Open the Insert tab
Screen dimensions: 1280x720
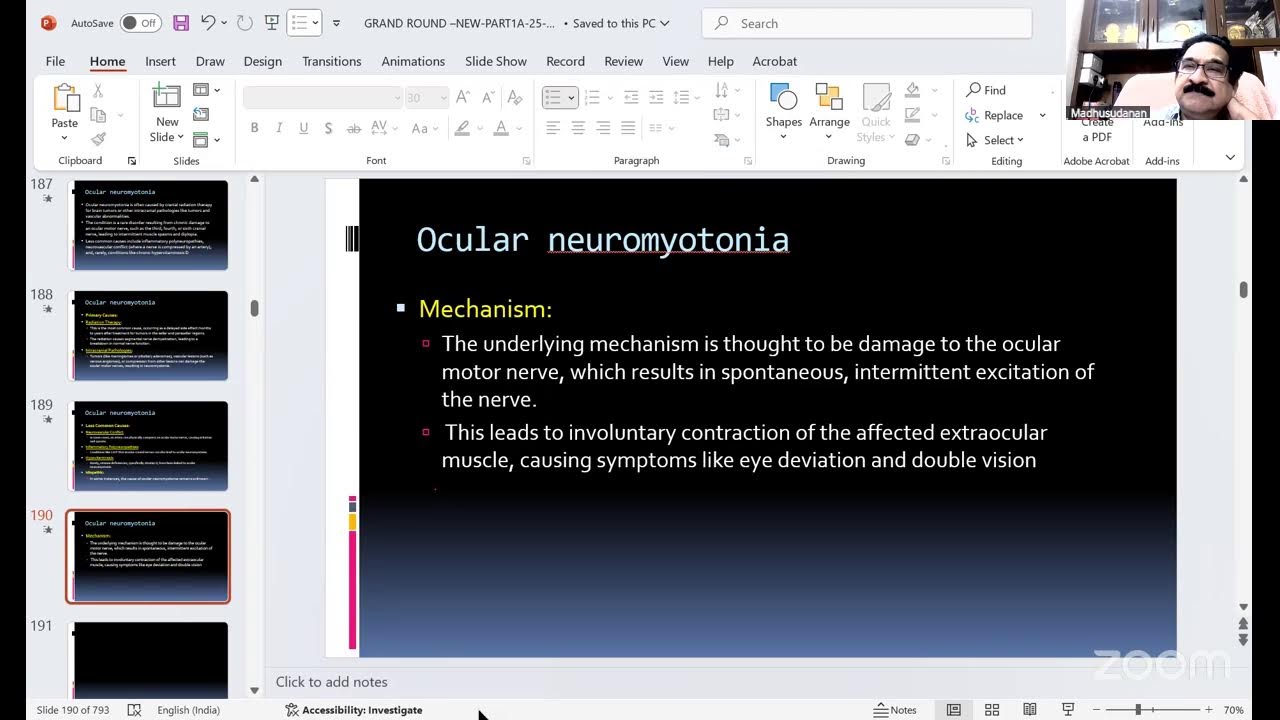pos(160,61)
